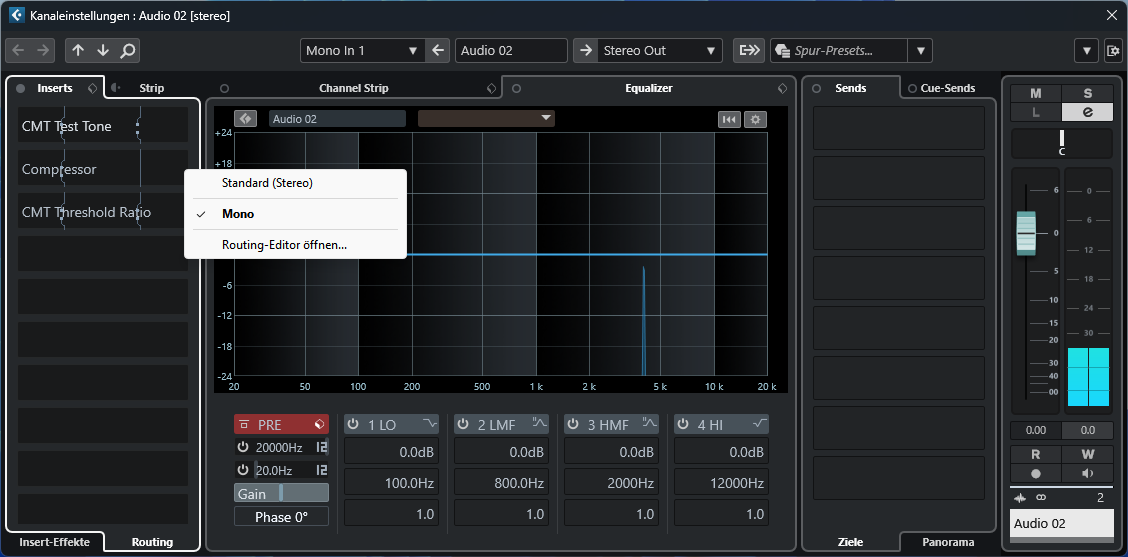Click low-cut 20.0Hz slope icon
The width and height of the screenshot is (1128, 557).
[322, 471]
